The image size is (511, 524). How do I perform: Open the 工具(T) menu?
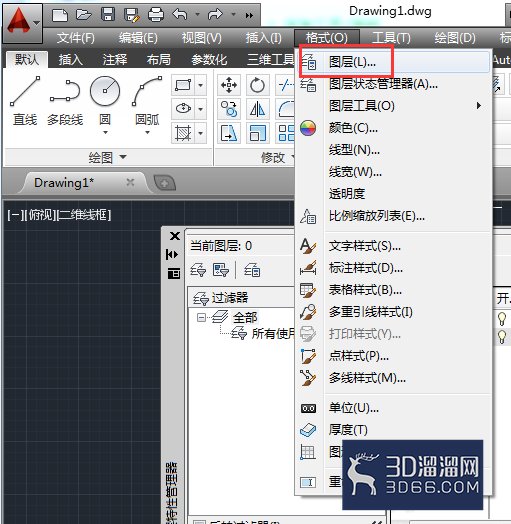tap(391, 38)
